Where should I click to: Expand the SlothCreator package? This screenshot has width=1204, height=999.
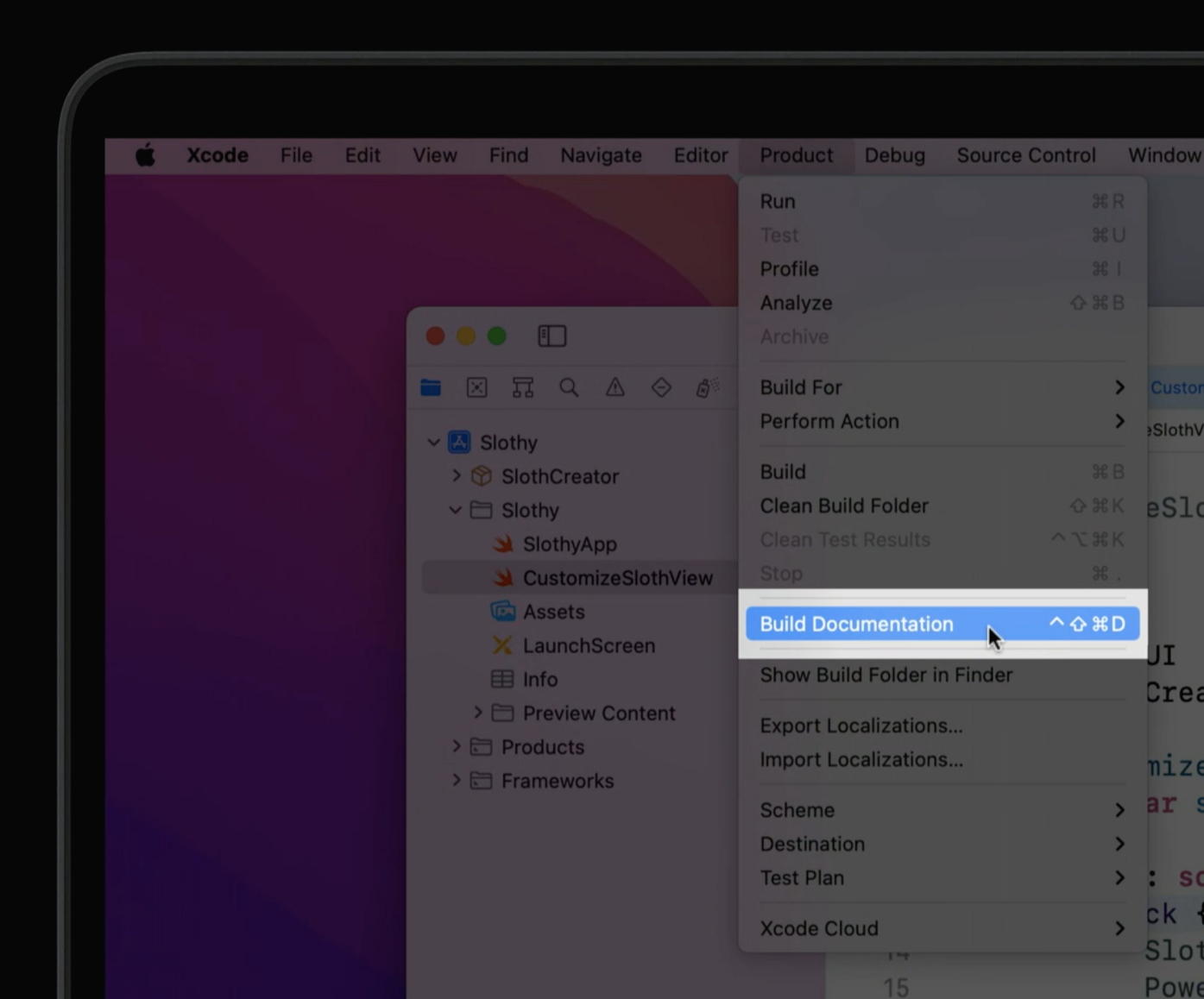pyautogui.click(x=457, y=475)
